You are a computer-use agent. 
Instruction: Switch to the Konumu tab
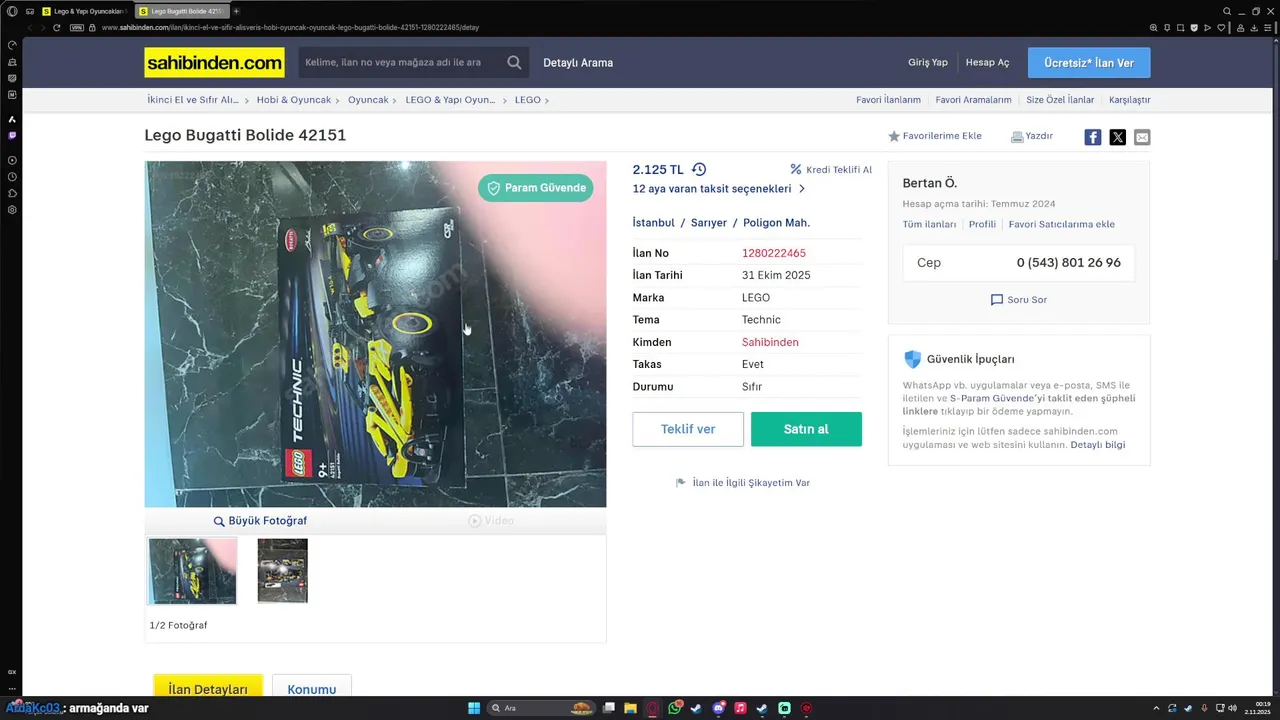click(x=312, y=688)
